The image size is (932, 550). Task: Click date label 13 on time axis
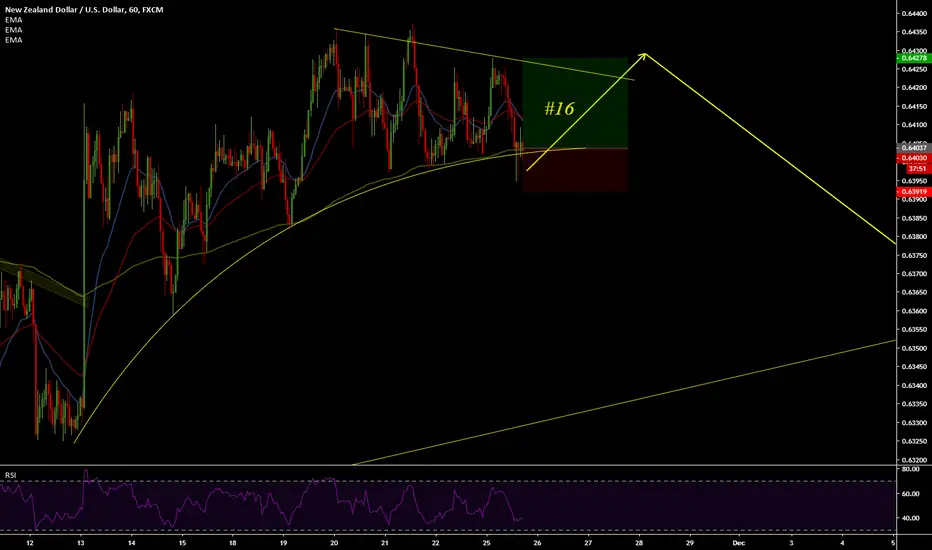coord(81,542)
